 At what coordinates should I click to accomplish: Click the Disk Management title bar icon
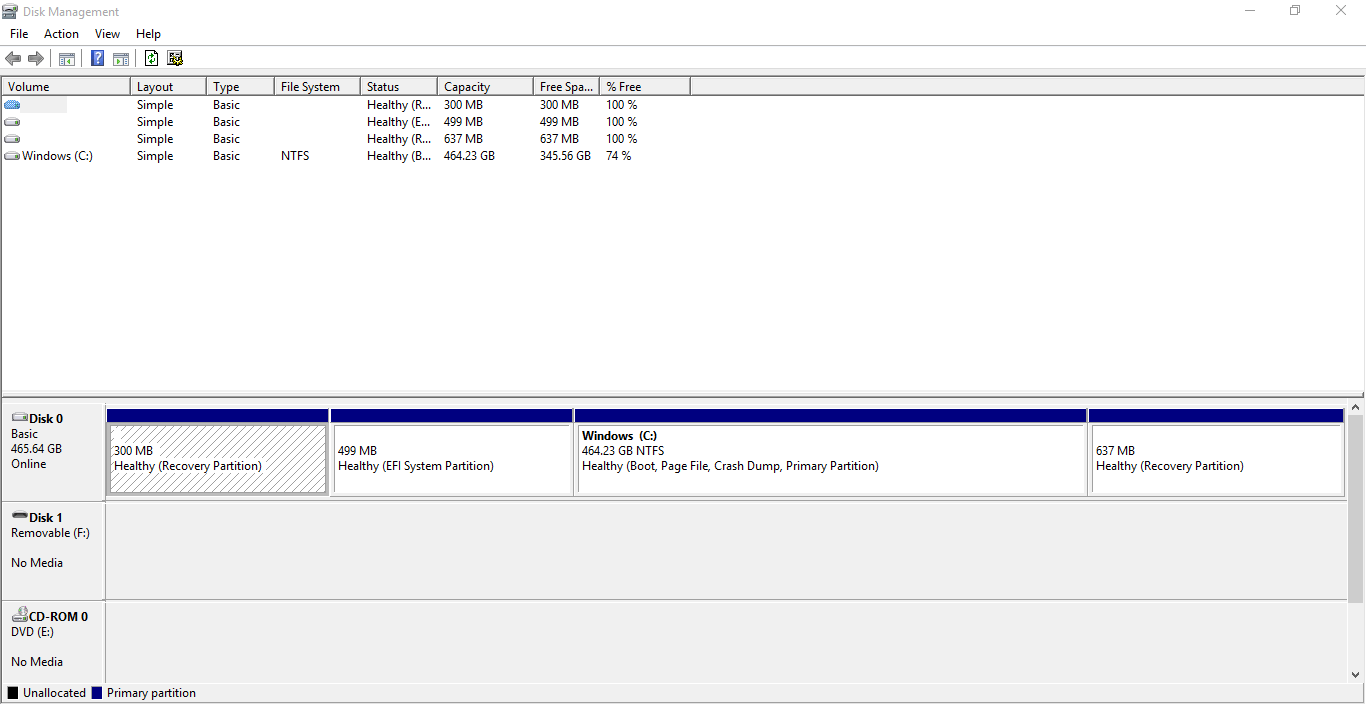coord(10,11)
